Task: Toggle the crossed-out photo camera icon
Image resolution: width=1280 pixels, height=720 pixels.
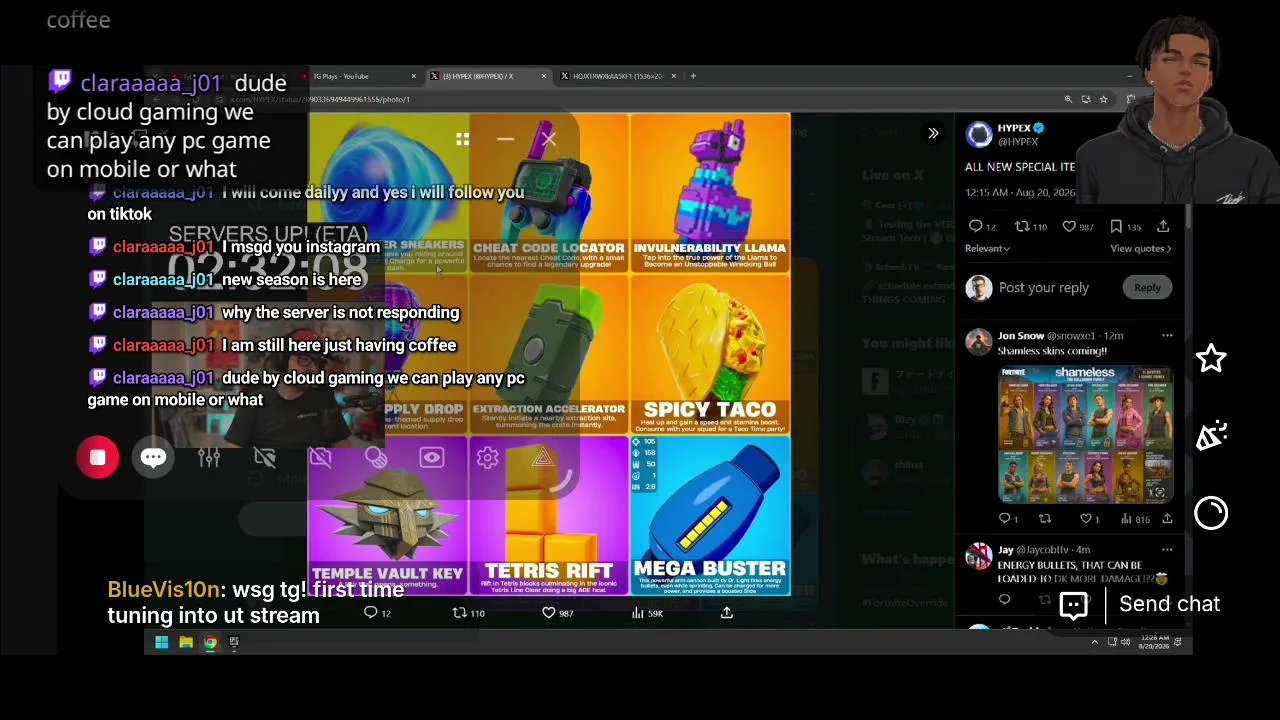Action: (320, 458)
